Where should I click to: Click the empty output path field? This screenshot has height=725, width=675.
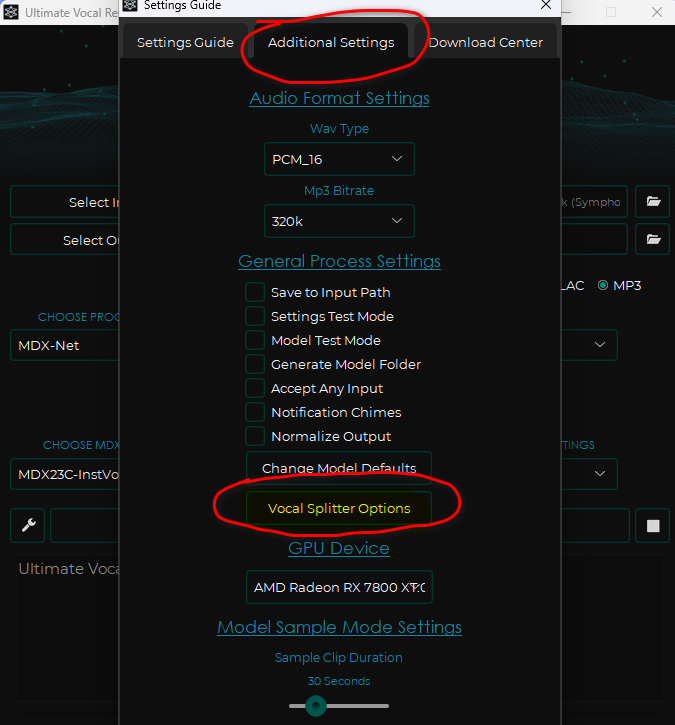(x=594, y=239)
